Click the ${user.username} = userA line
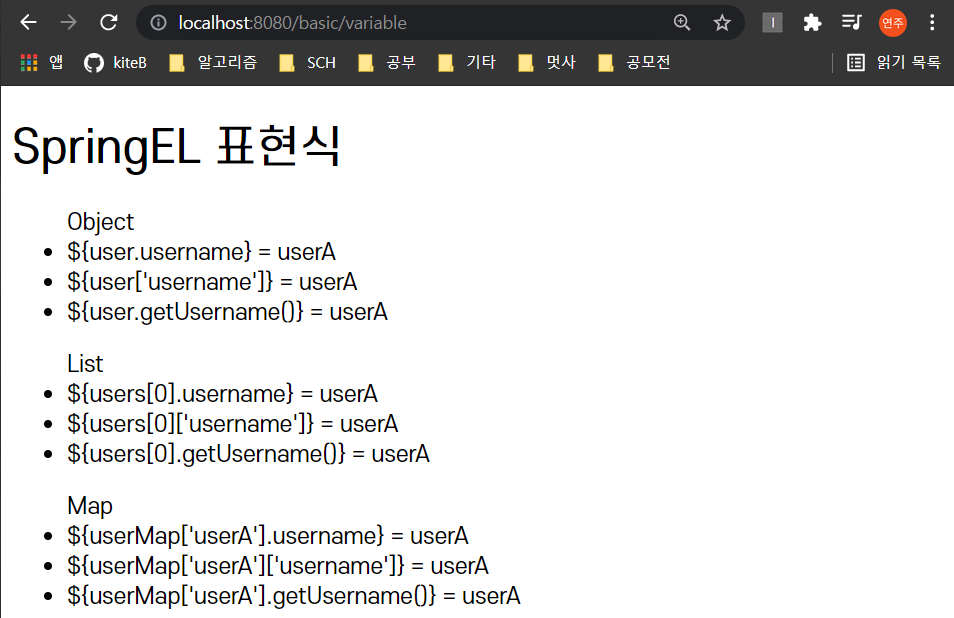The image size is (954, 618). [x=201, y=252]
